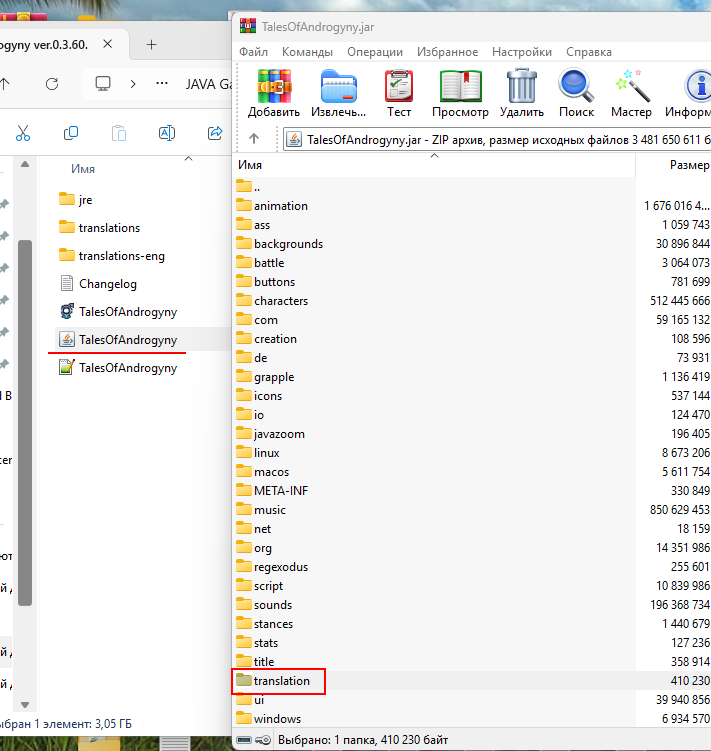The height and width of the screenshot is (751, 711).
Task: Show hidden breadcrumb path via ellipsis
Action: 162,84
